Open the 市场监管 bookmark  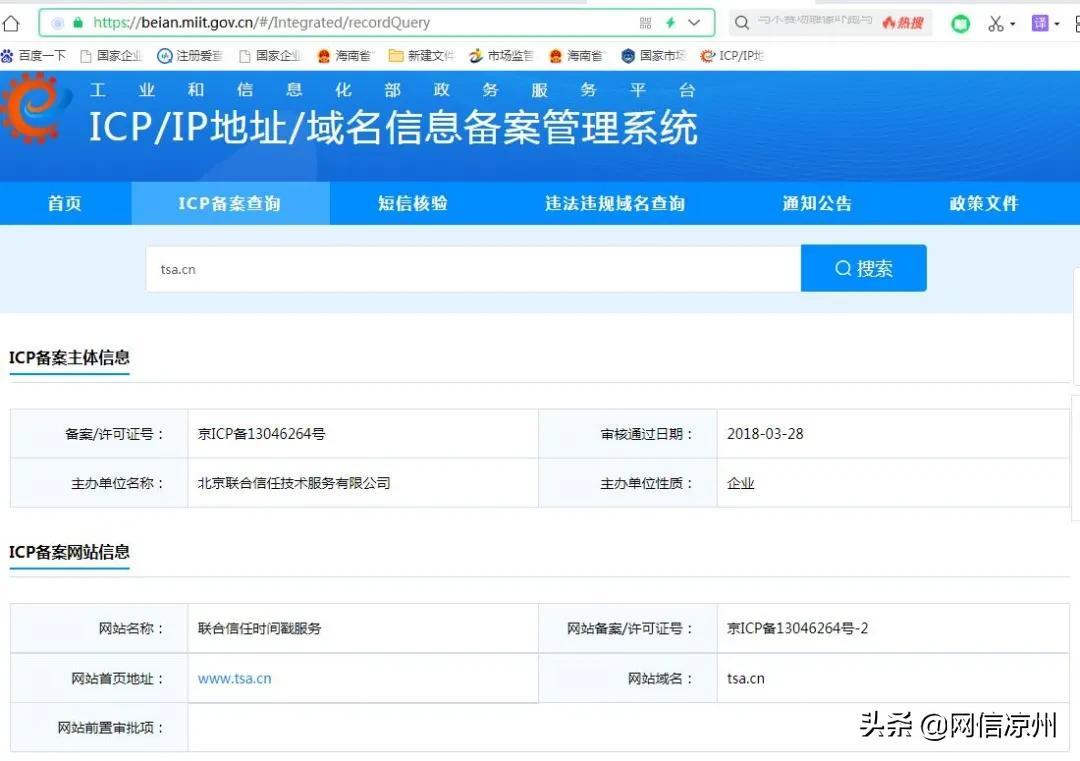(501, 56)
